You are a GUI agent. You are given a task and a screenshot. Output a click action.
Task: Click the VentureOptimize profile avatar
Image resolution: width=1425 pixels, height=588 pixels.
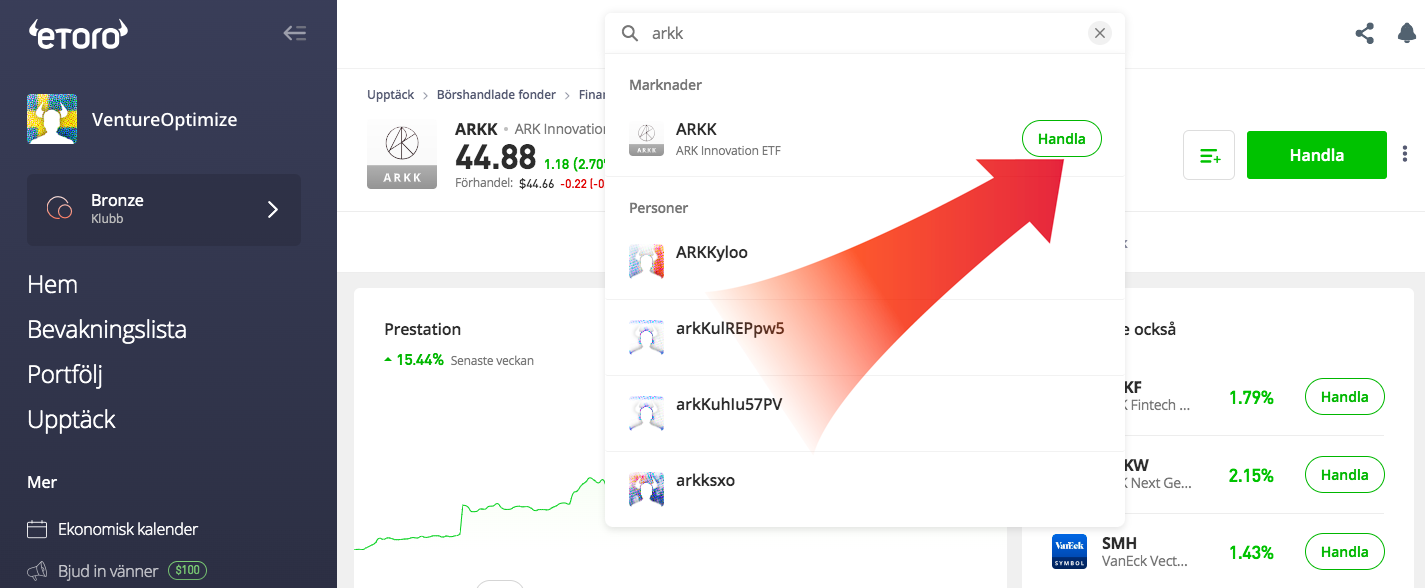tap(52, 120)
